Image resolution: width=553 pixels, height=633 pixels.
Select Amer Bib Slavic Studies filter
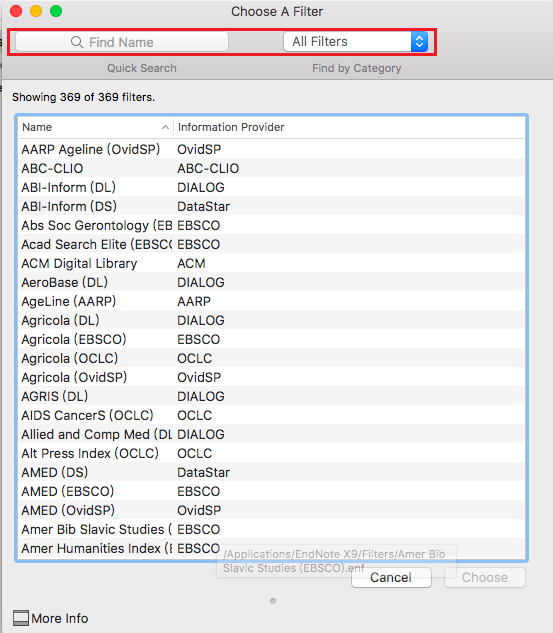point(271,529)
